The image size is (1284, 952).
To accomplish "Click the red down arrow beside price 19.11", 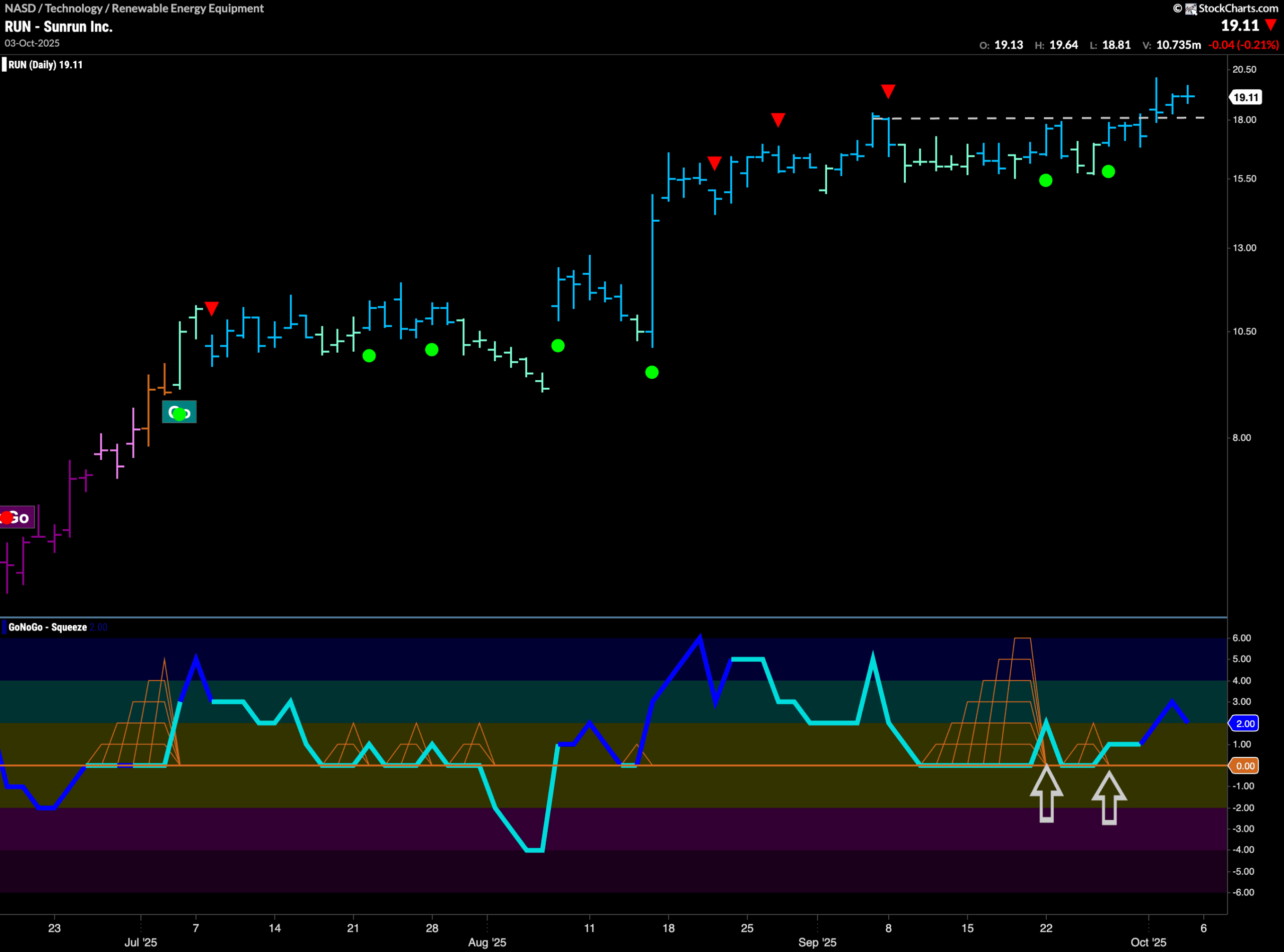I will (1271, 25).
